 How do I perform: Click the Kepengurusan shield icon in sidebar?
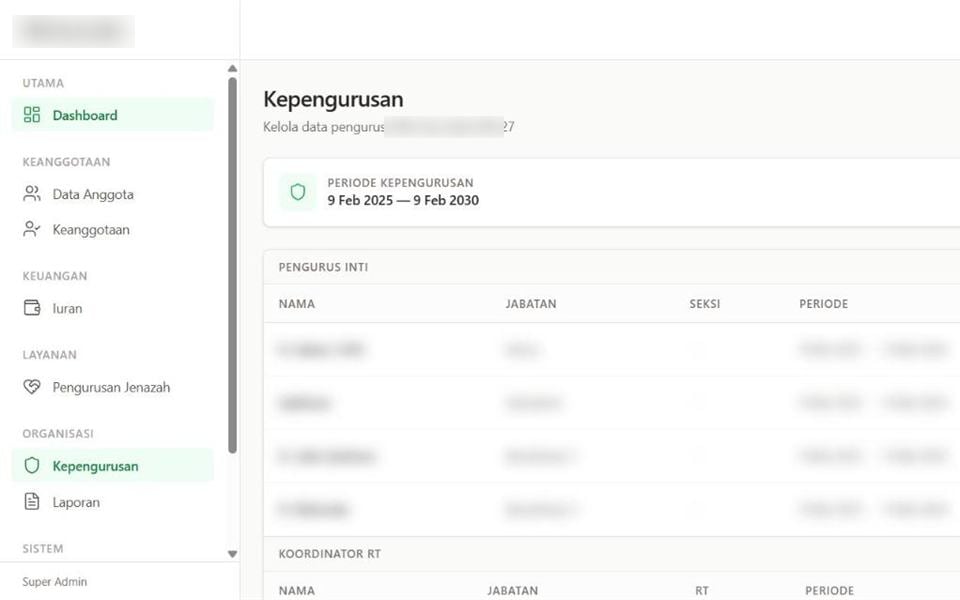click(x=32, y=465)
